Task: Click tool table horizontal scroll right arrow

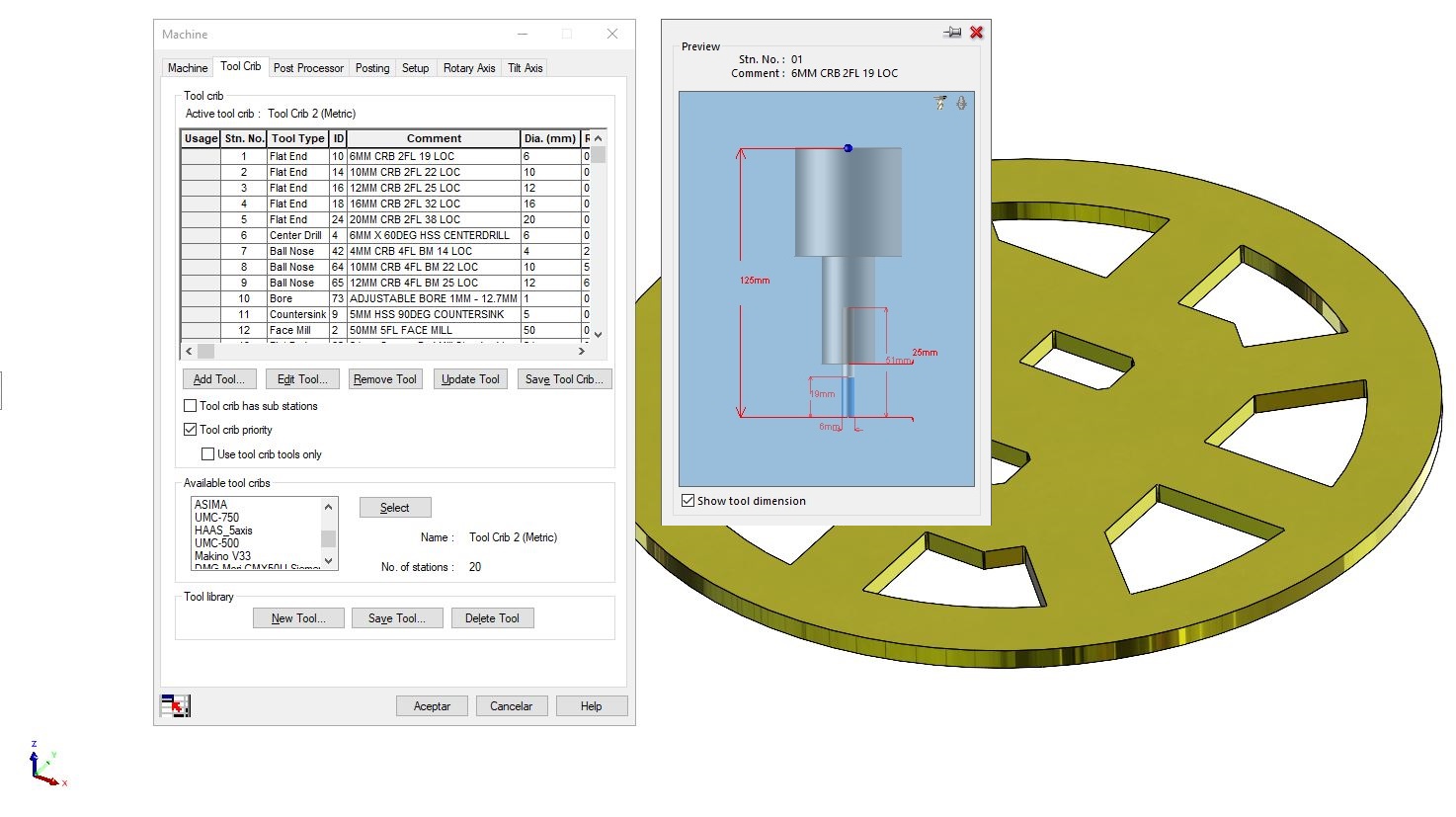Action: coord(582,351)
